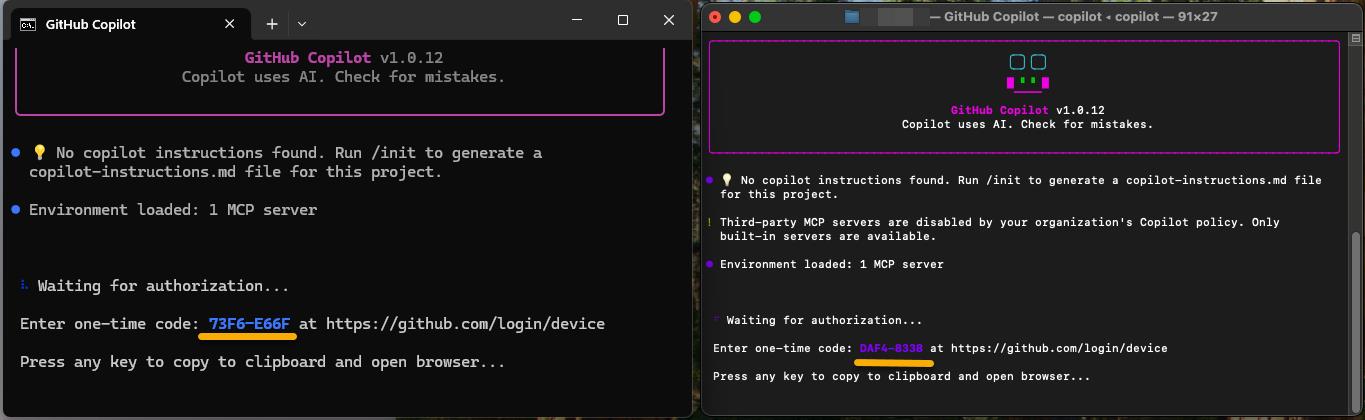The image size is (1365, 420).
Task: Open github.com/login/device link in macOS terminal
Action: (x=1059, y=348)
